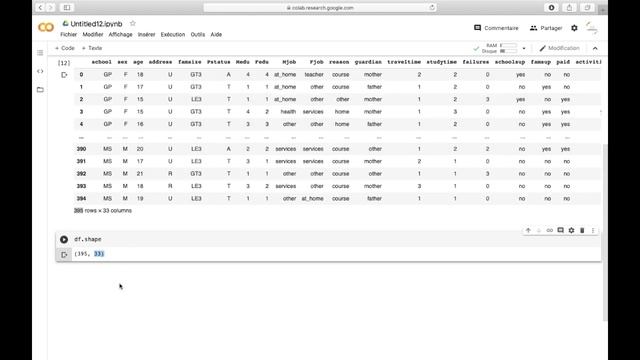The image size is (640, 360).
Task: Open the table of contents sidebar icon
Action: [x=40, y=53]
